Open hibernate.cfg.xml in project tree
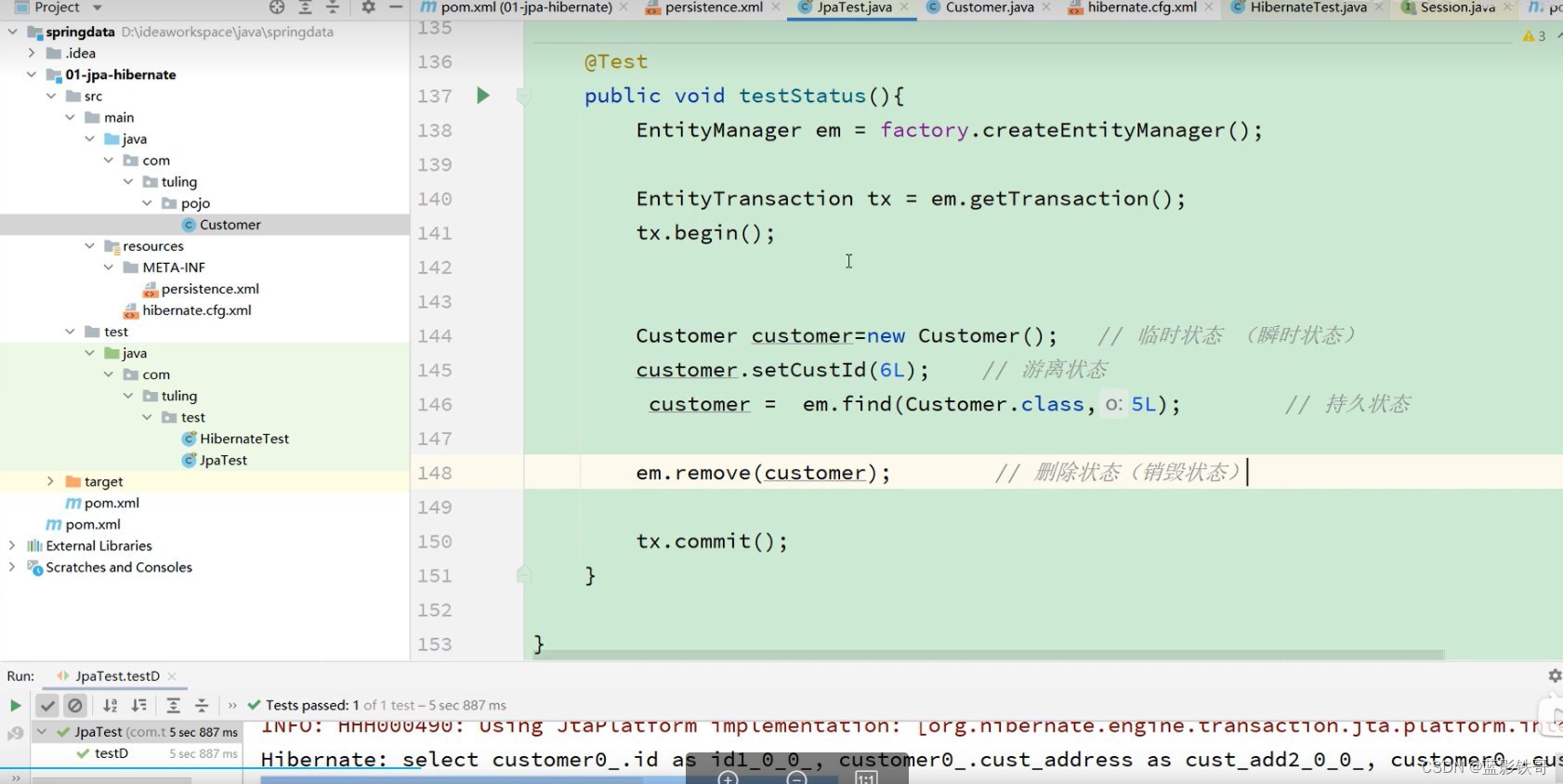Screen dimensions: 1563x784 [197, 310]
